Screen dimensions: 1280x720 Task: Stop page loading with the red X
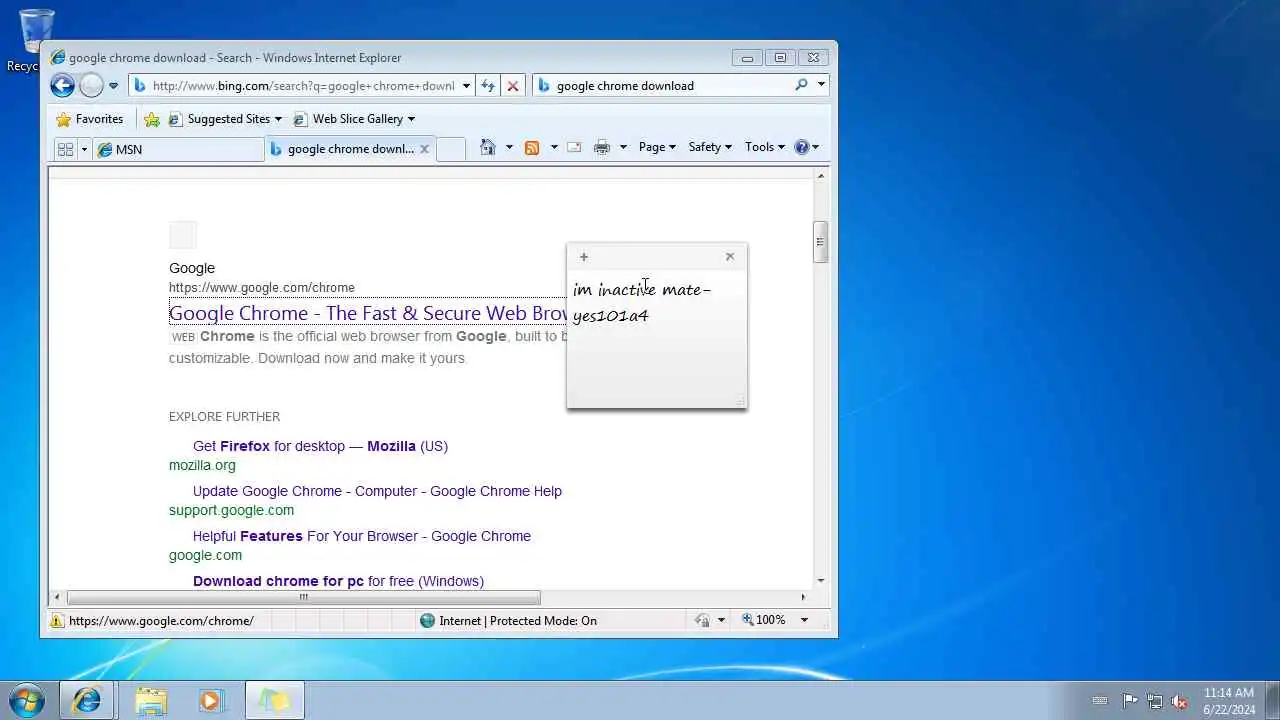(x=513, y=86)
